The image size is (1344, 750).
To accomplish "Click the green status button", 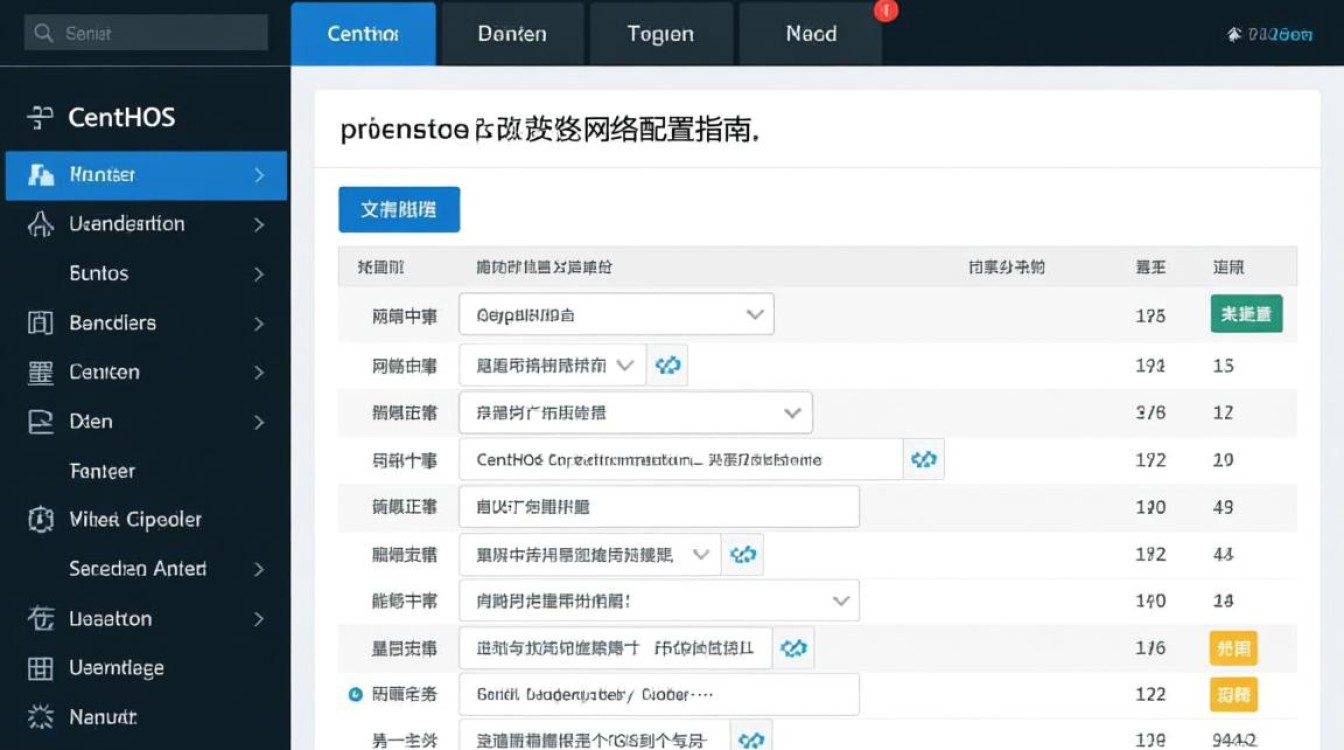I will pyautogui.click(x=1246, y=314).
